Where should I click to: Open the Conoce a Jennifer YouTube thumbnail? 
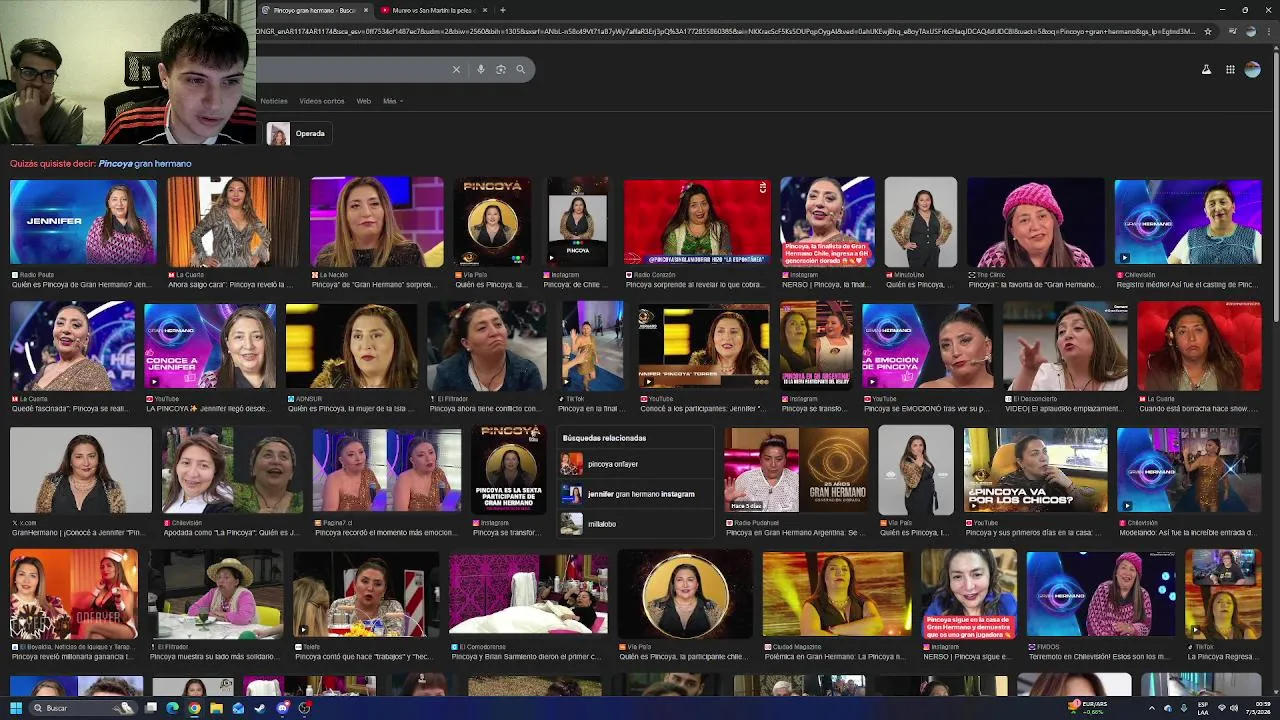[x=210, y=346]
